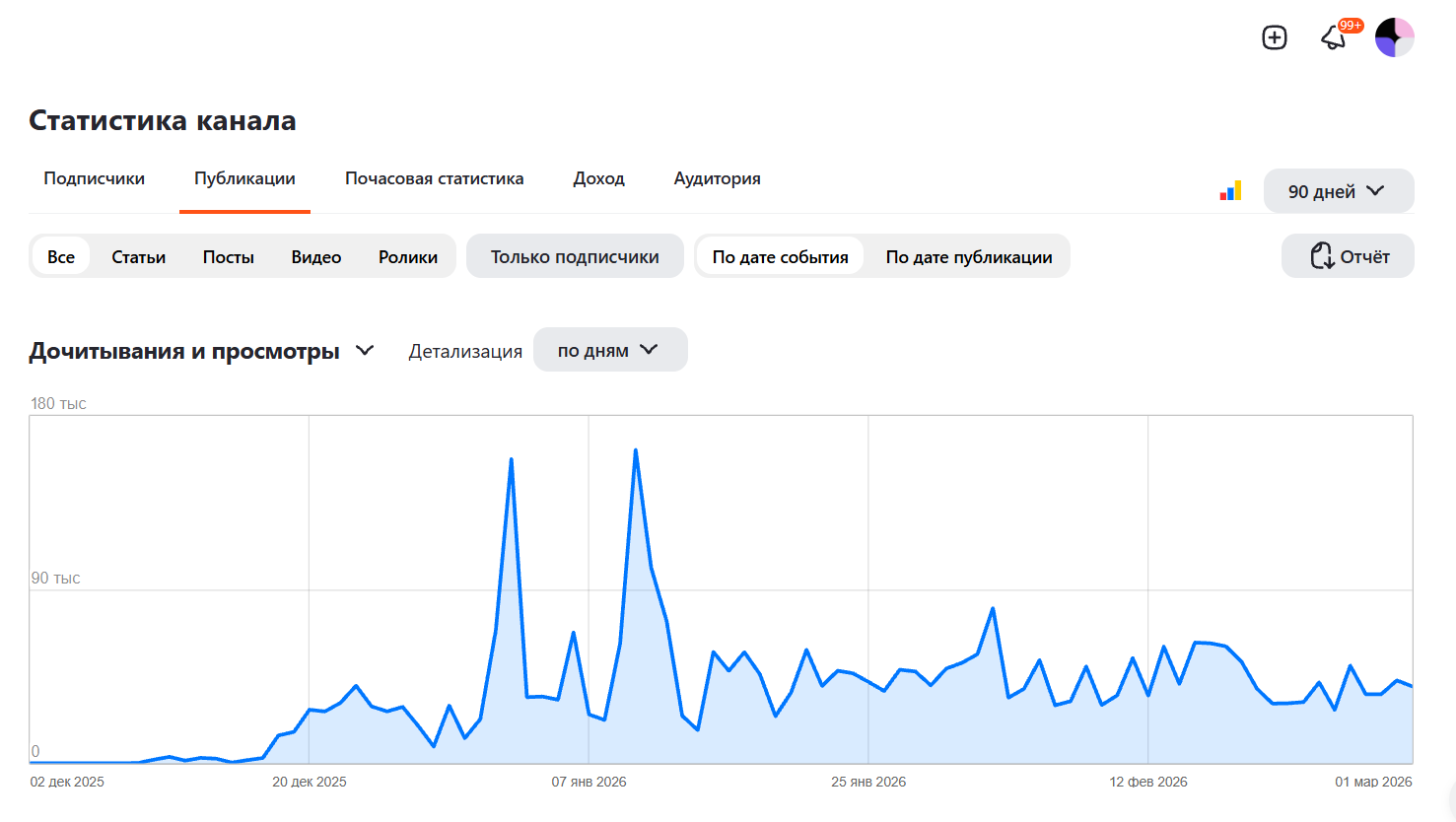The width and height of the screenshot is (1456, 822).
Task: Click the colored bar chart icon
Action: coord(1230,191)
